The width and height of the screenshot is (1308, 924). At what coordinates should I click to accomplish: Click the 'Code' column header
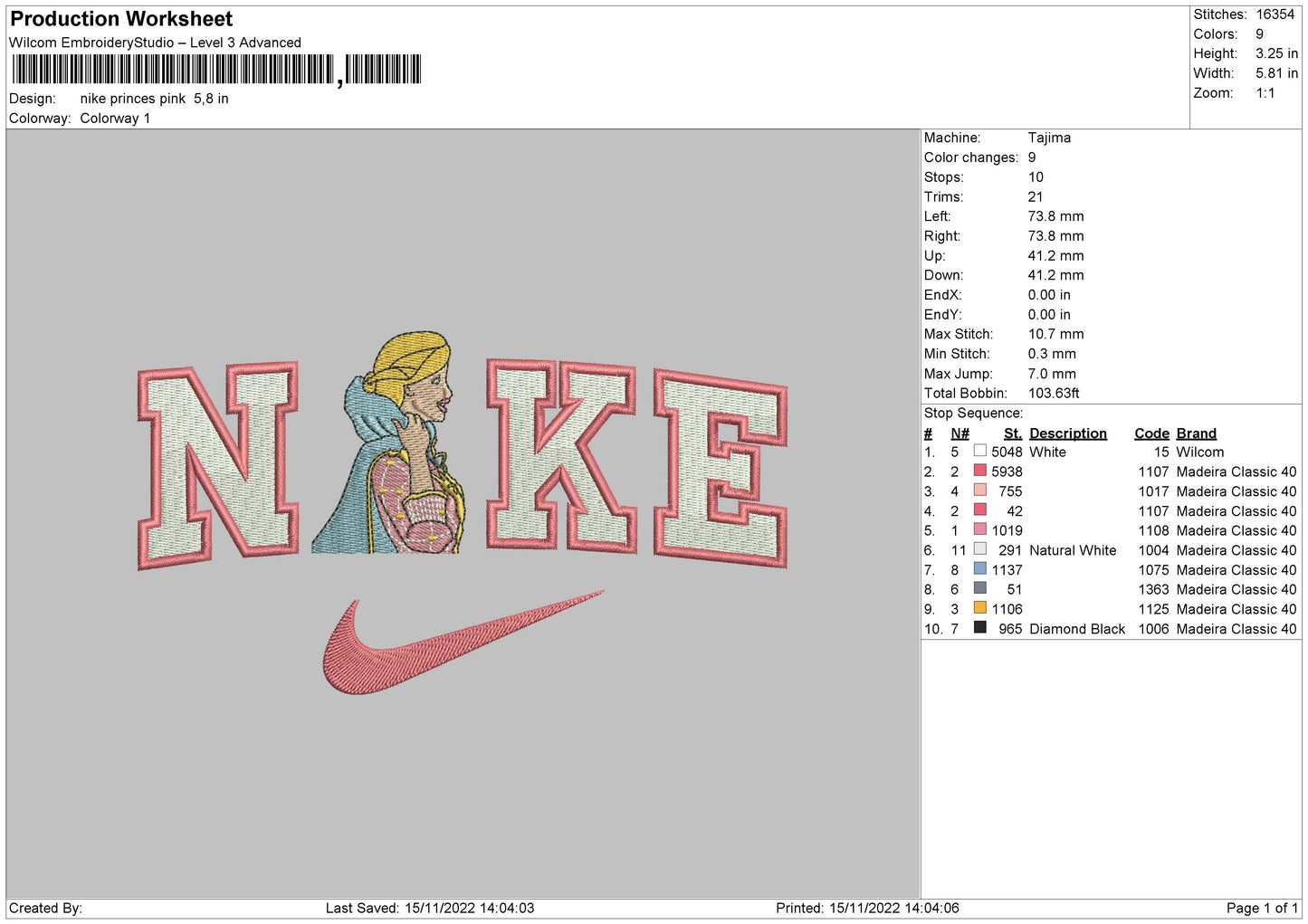[1151, 433]
